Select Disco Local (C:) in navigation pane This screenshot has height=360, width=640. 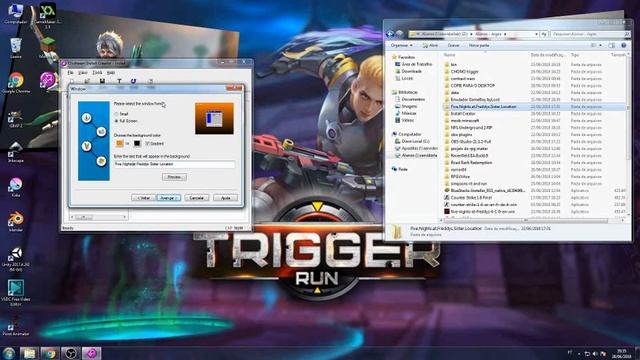pos(412,141)
